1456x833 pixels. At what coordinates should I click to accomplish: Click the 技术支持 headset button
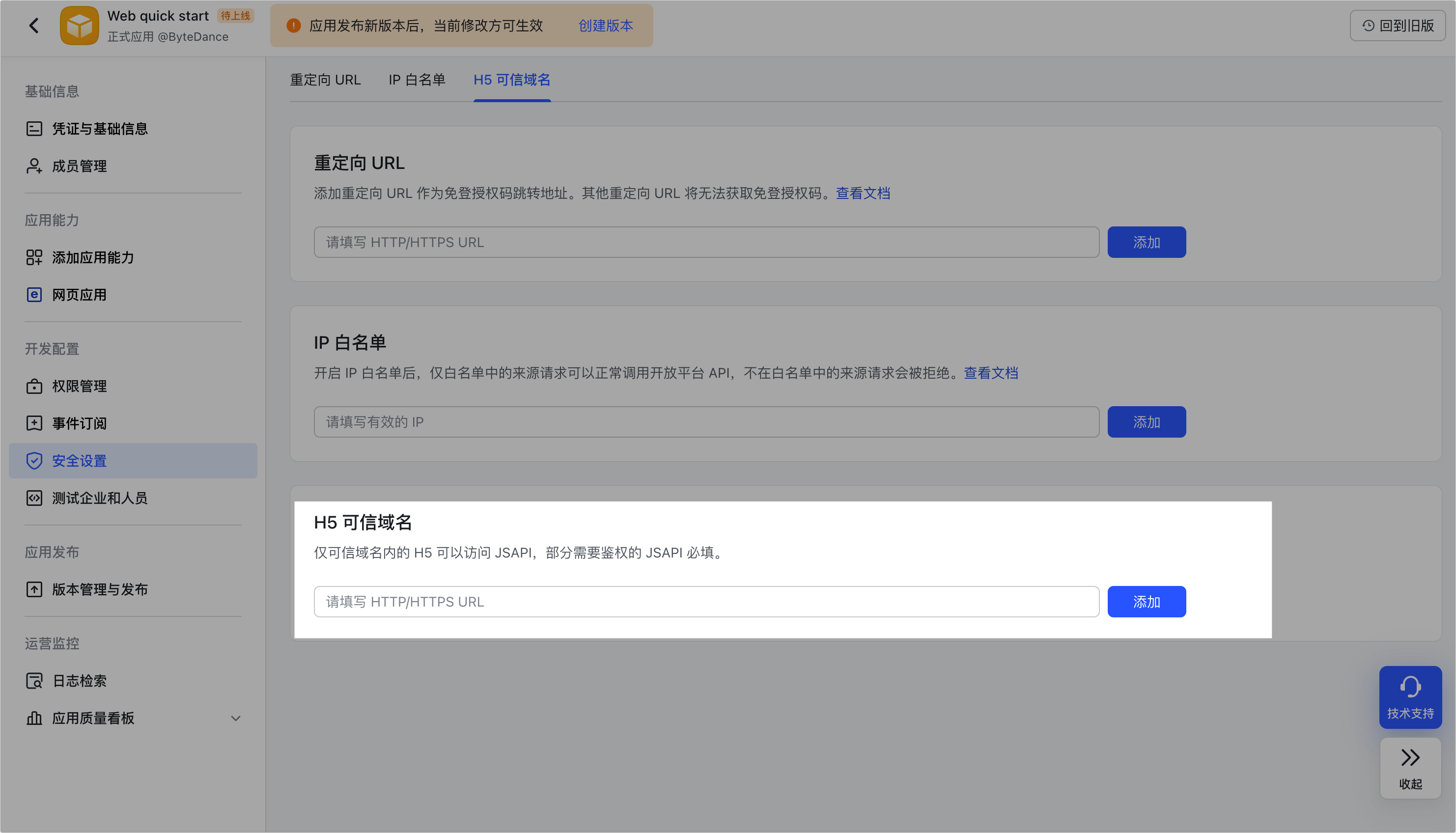point(1410,697)
